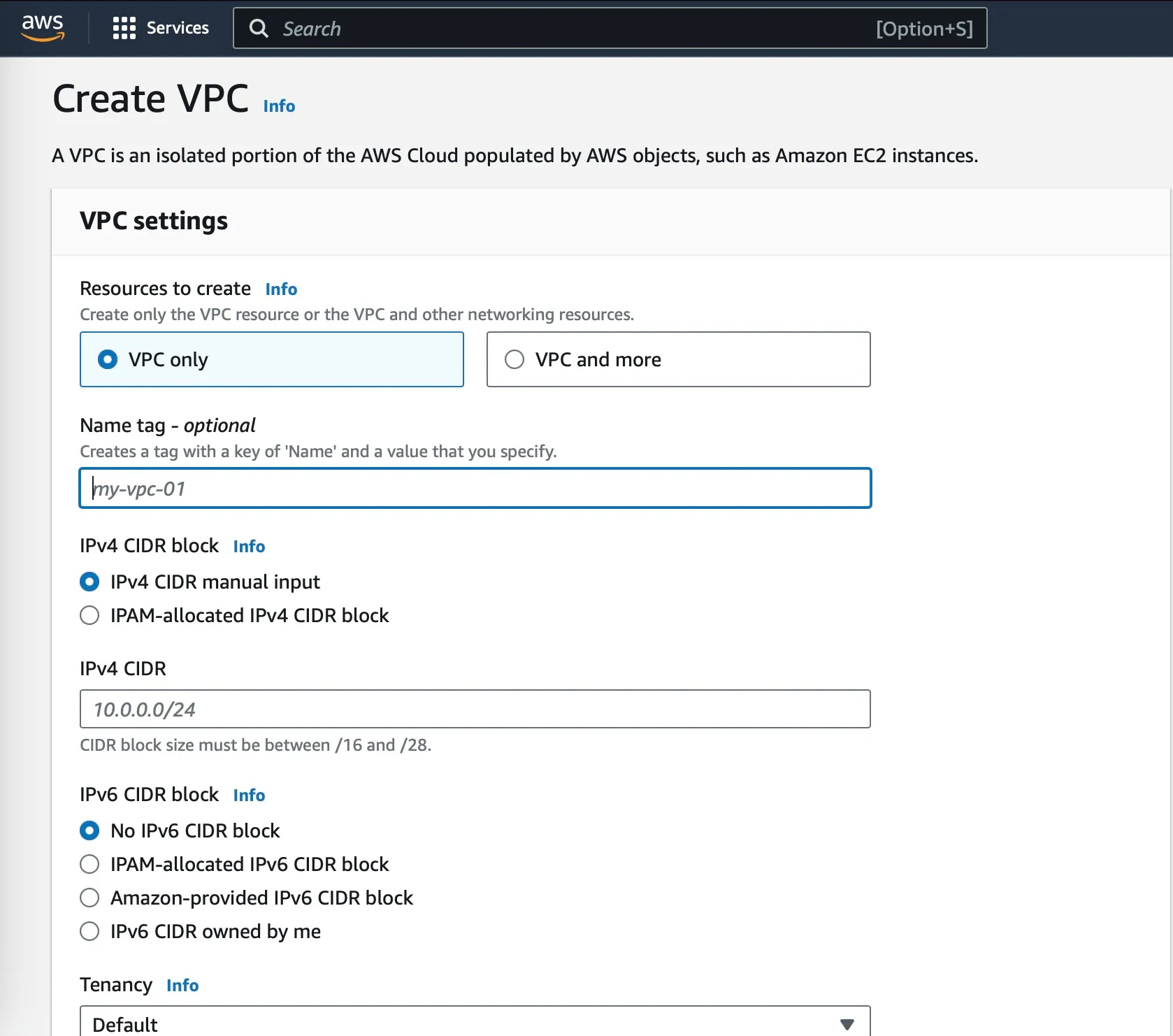Click the Name tag input field
The image size is (1173, 1036).
[x=475, y=489]
